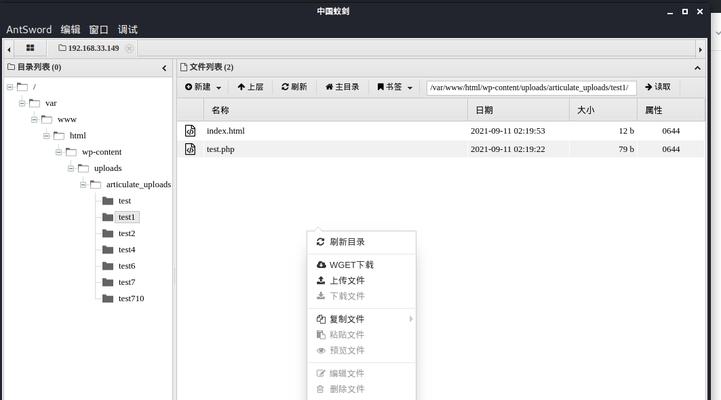Collapse the articulate_uploads tree node
Viewport: 721px width, 400px height.
[83, 184]
